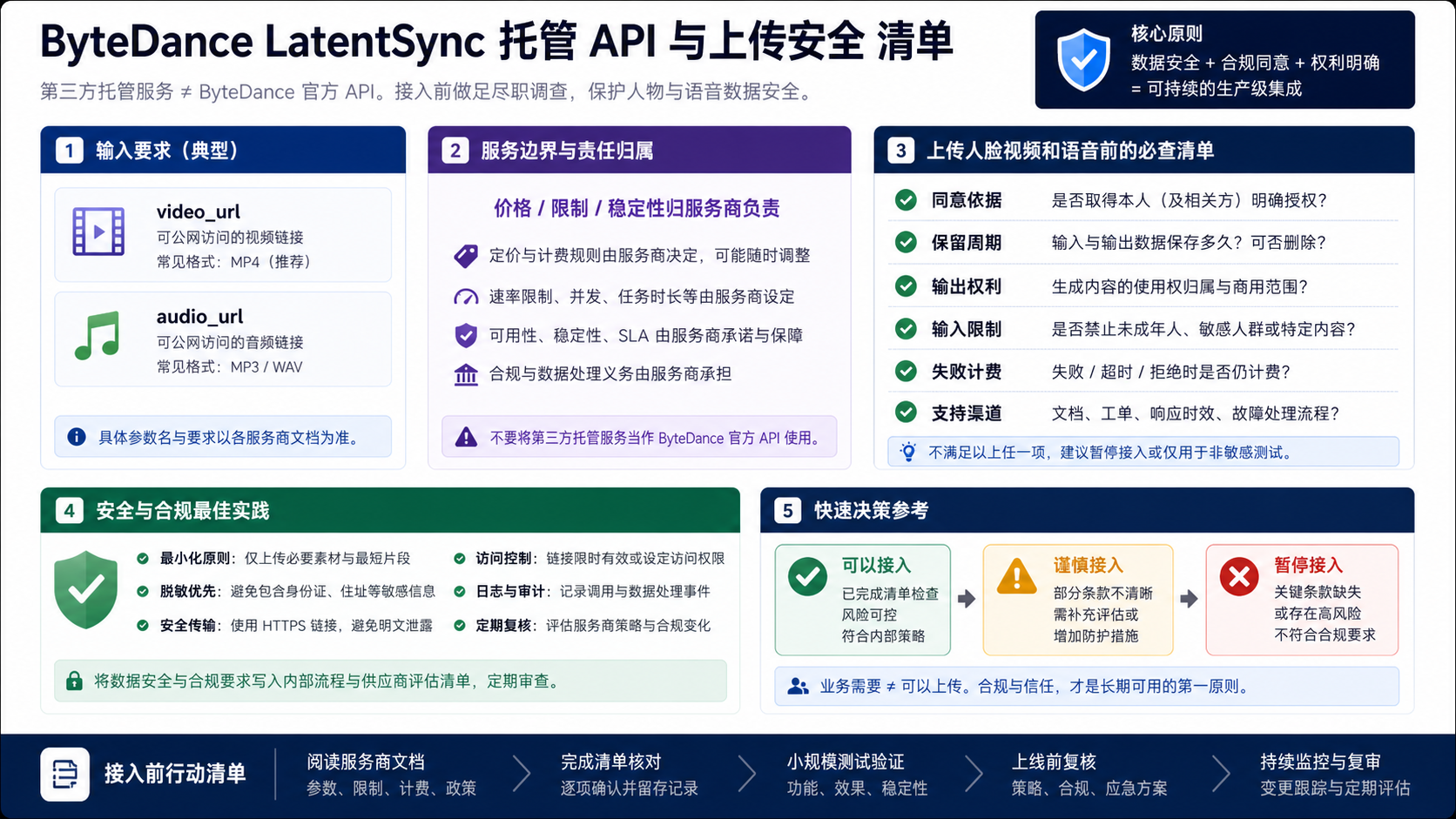Select the 上传人脸视频和语音前的必查清单 header
1456x819 pixels.
pos(1144,150)
